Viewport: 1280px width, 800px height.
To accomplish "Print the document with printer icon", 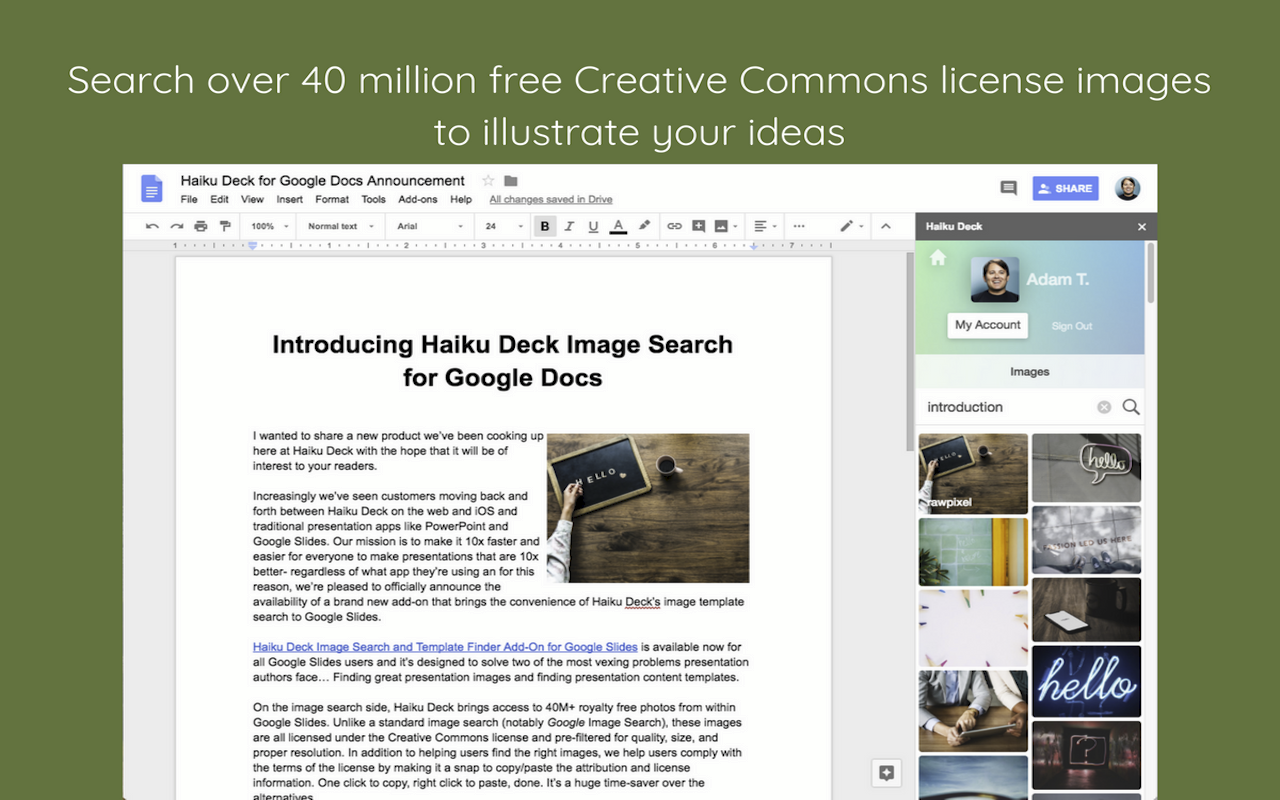I will [201, 226].
